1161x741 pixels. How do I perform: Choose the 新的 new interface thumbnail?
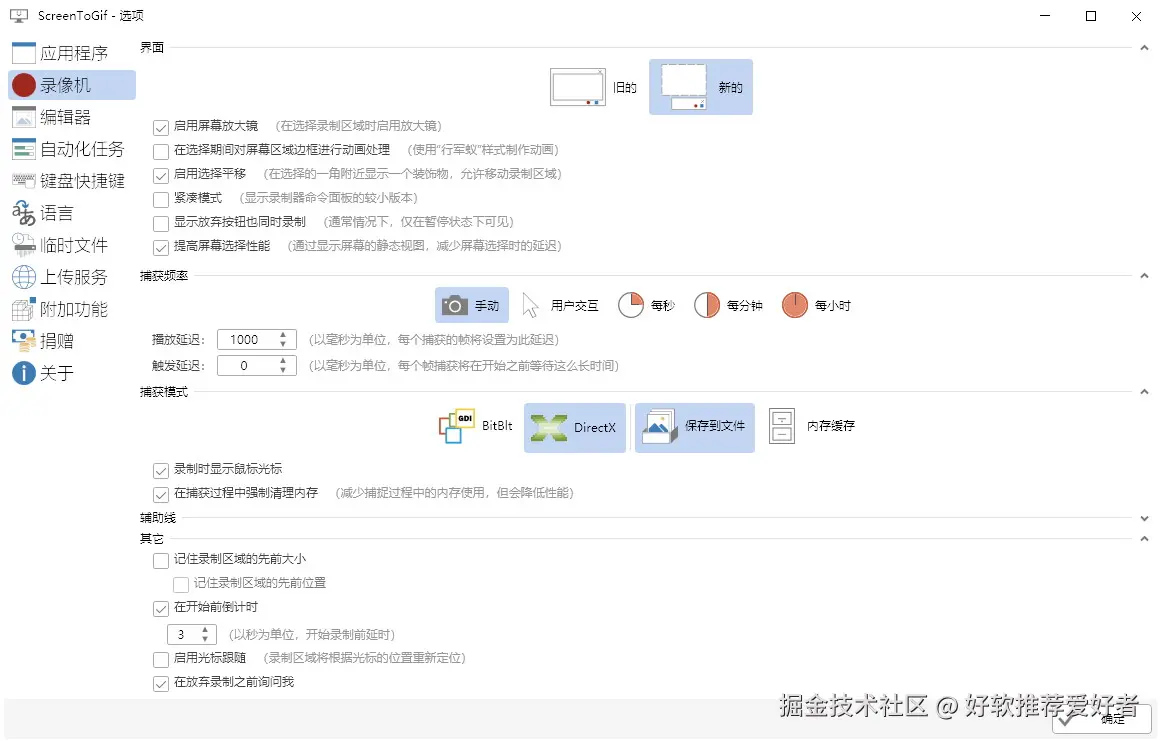(x=683, y=87)
